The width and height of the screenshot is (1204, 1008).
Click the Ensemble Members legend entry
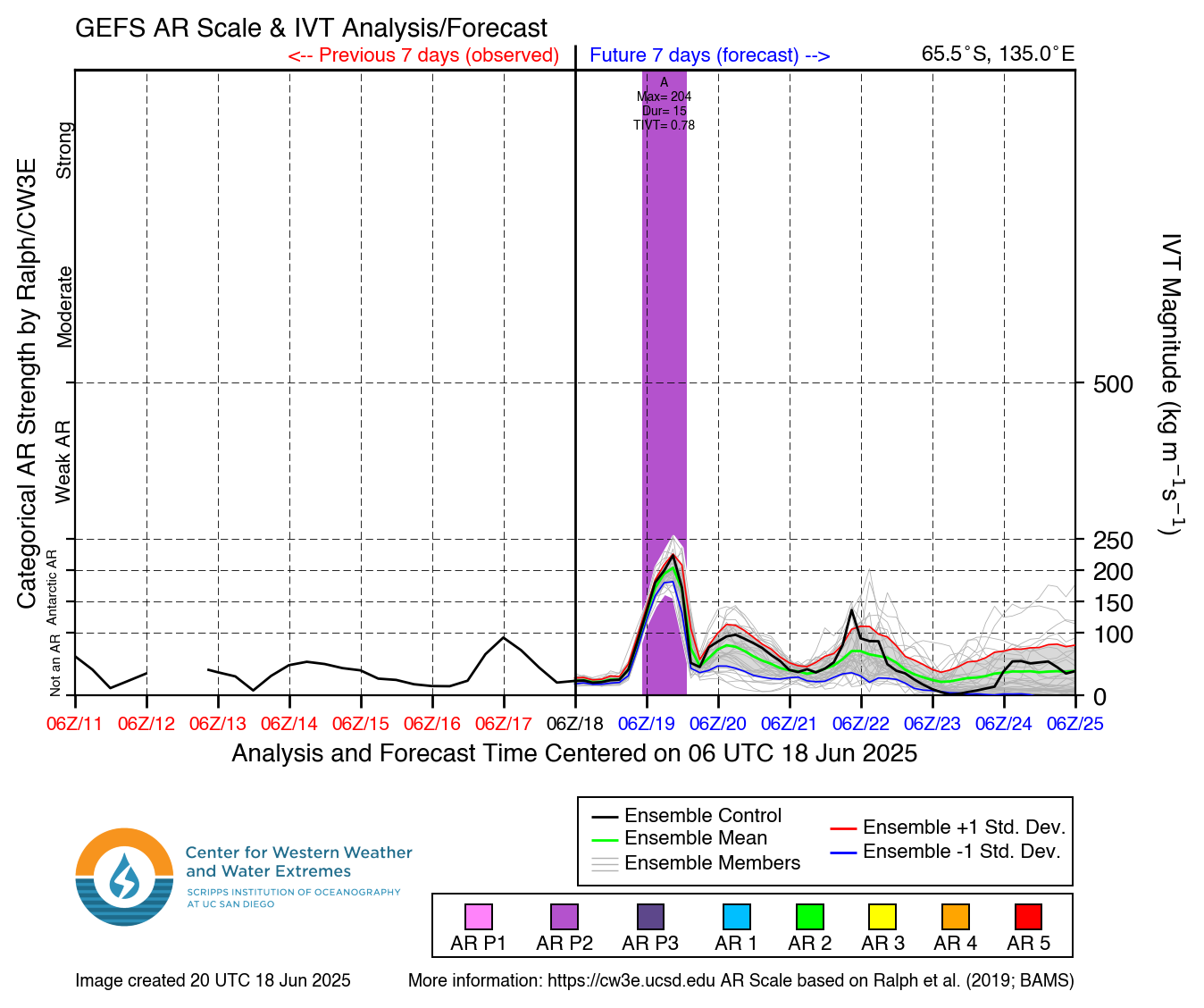696,863
